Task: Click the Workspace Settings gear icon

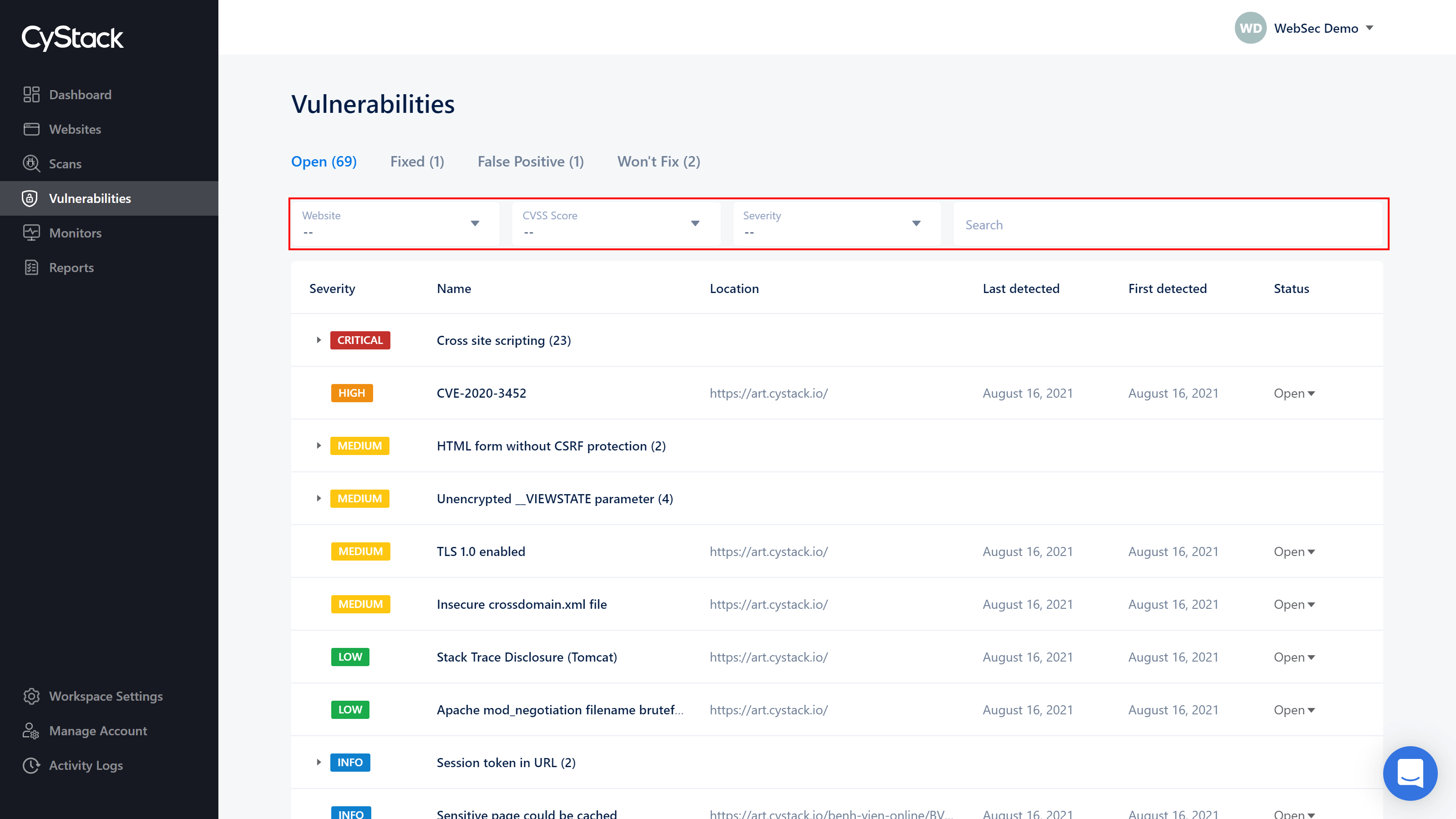Action: (x=32, y=696)
